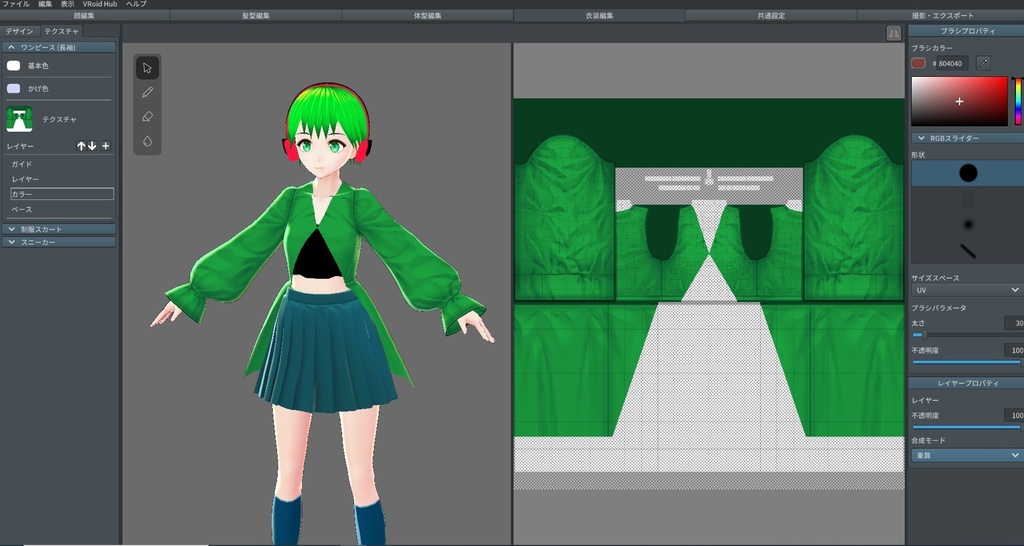
Task: Select the cursor selection tool
Action: (x=147, y=68)
